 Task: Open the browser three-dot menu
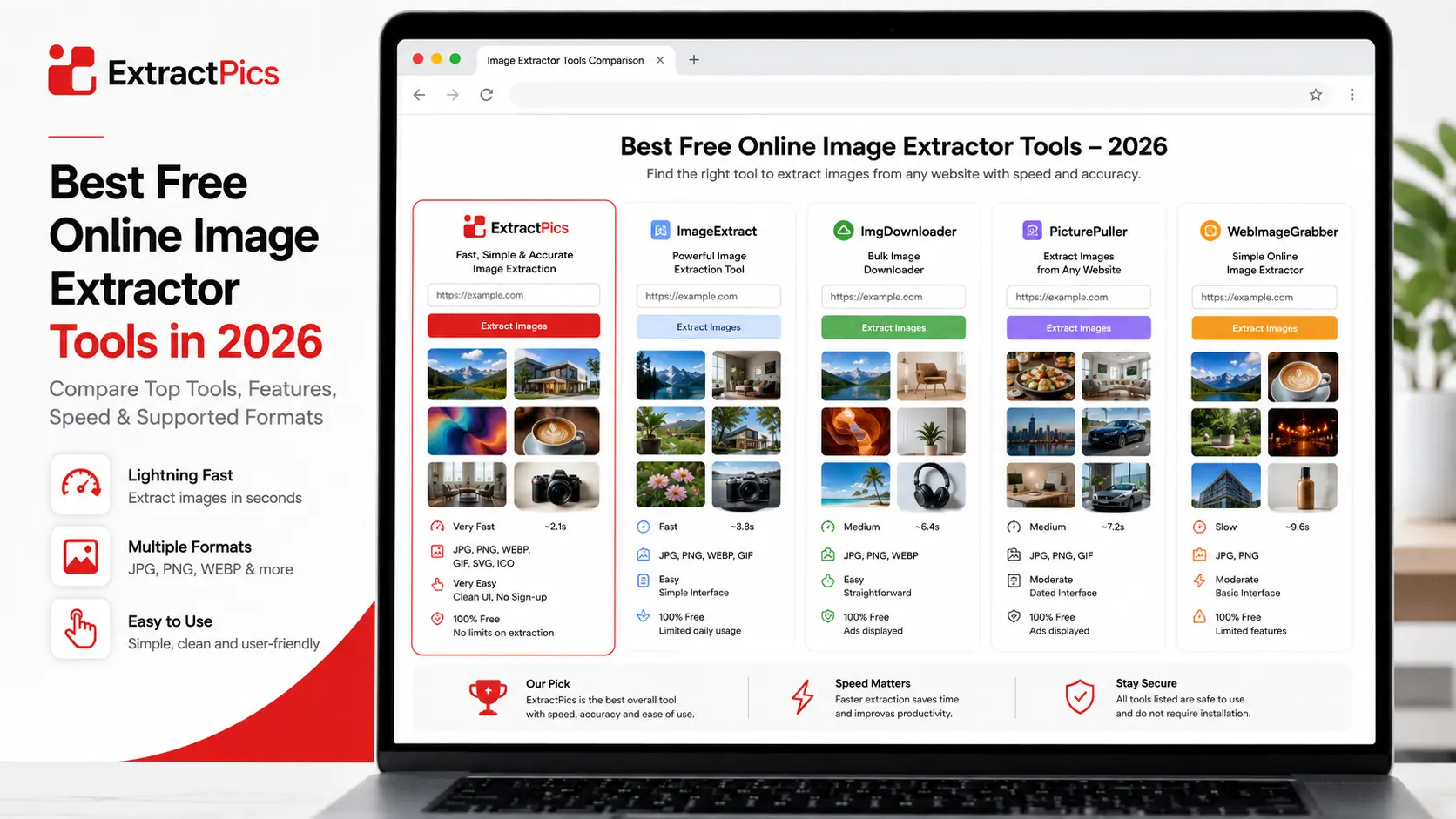pyautogui.click(x=1352, y=95)
